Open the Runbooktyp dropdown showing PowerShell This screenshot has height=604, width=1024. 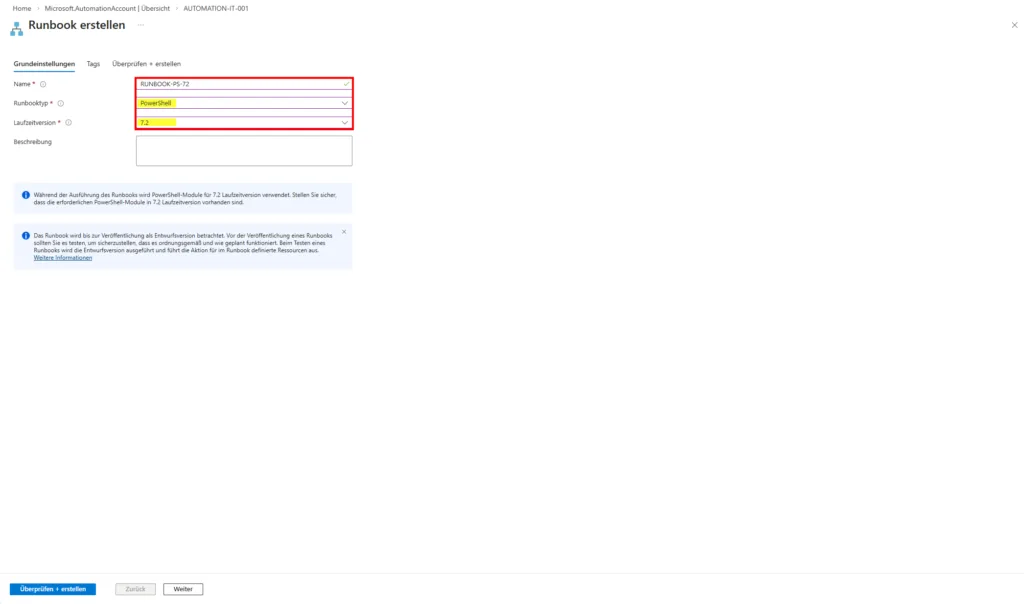click(x=244, y=103)
